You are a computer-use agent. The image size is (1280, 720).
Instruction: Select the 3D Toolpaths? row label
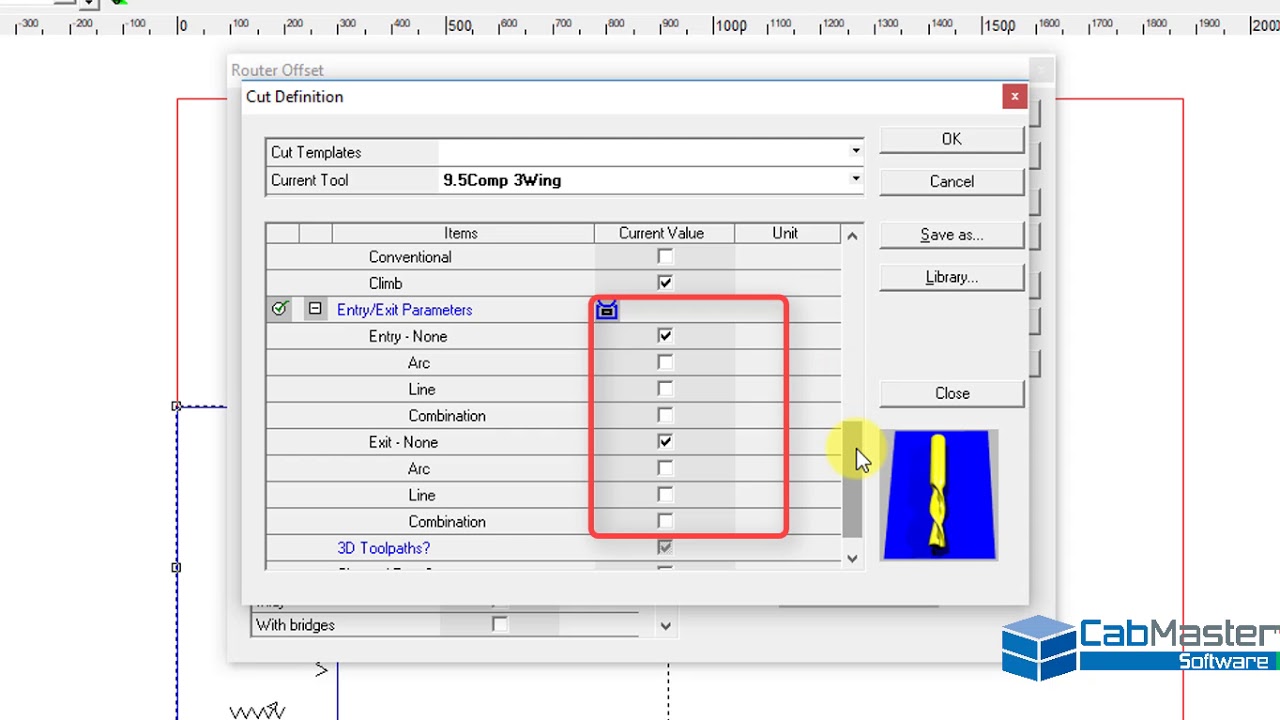(383, 548)
